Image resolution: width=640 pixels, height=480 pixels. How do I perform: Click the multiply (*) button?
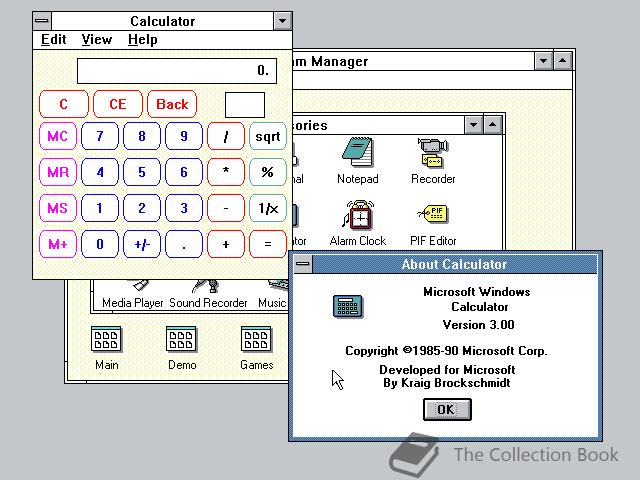point(226,172)
